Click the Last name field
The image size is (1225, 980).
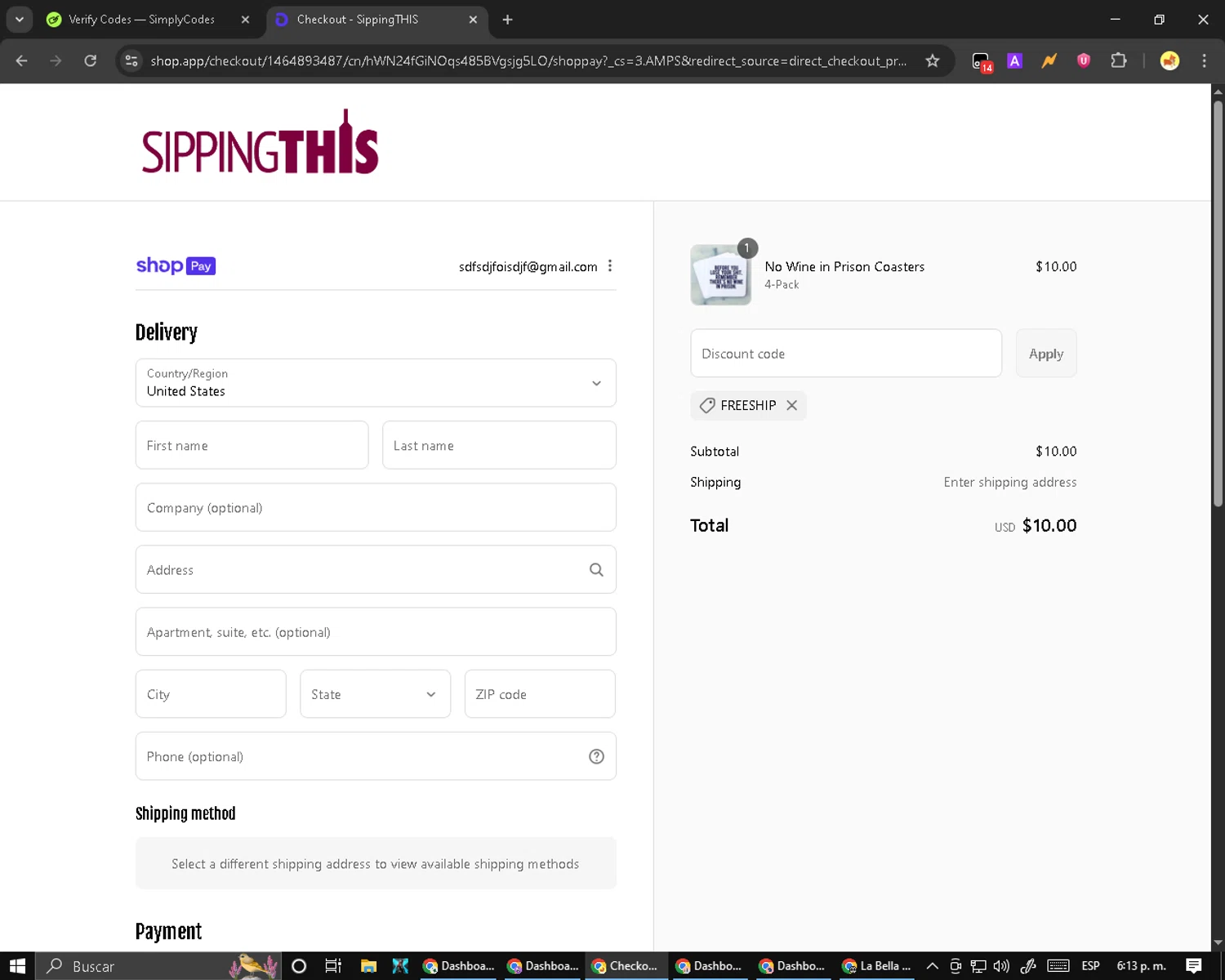point(499,445)
